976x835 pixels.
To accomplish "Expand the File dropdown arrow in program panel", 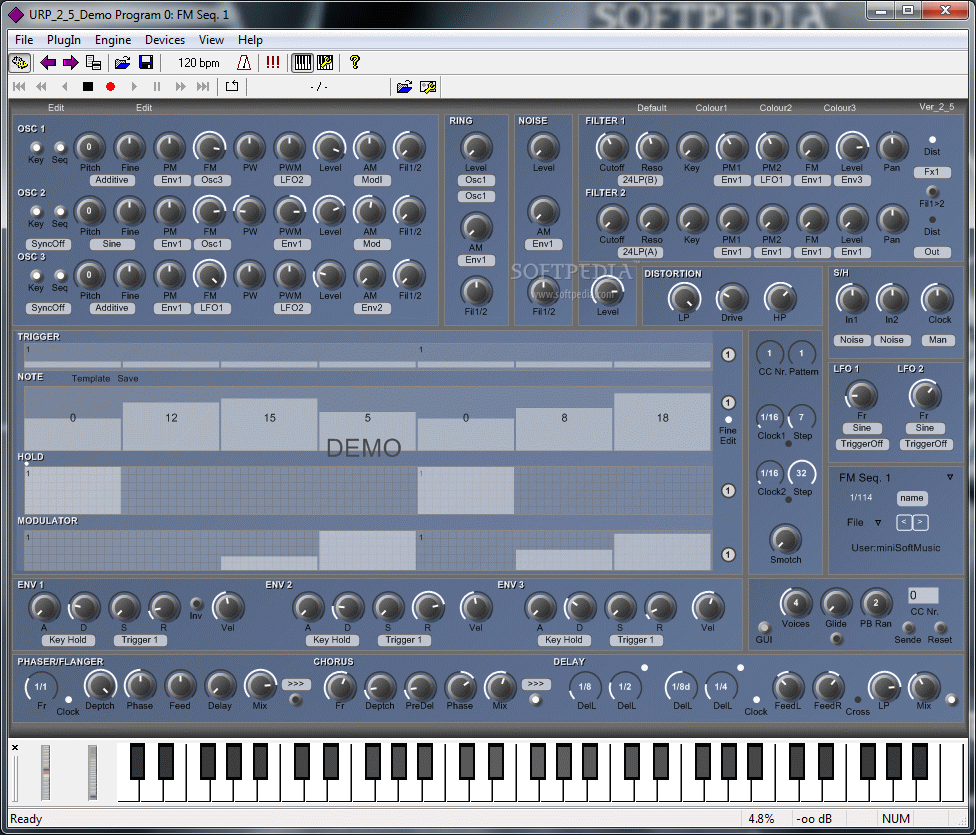I will point(878,523).
